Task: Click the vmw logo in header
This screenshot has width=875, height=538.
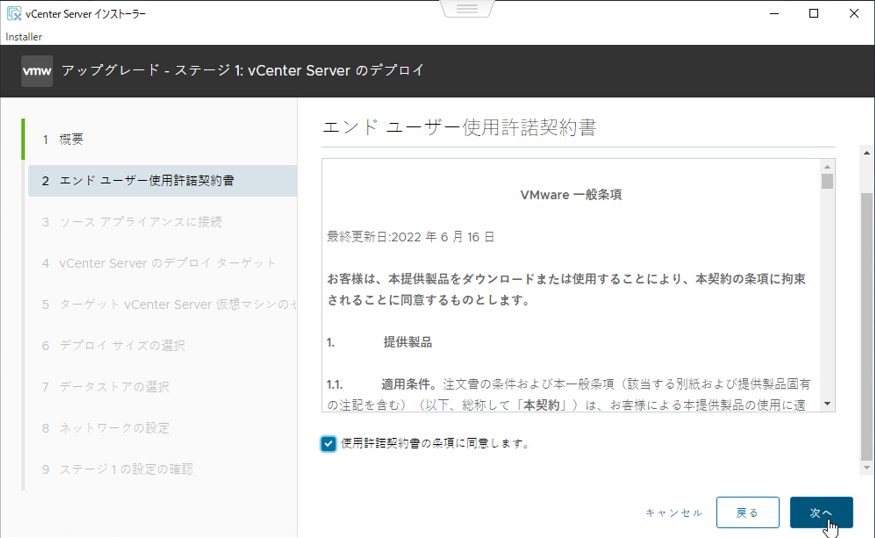Action: tap(37, 71)
